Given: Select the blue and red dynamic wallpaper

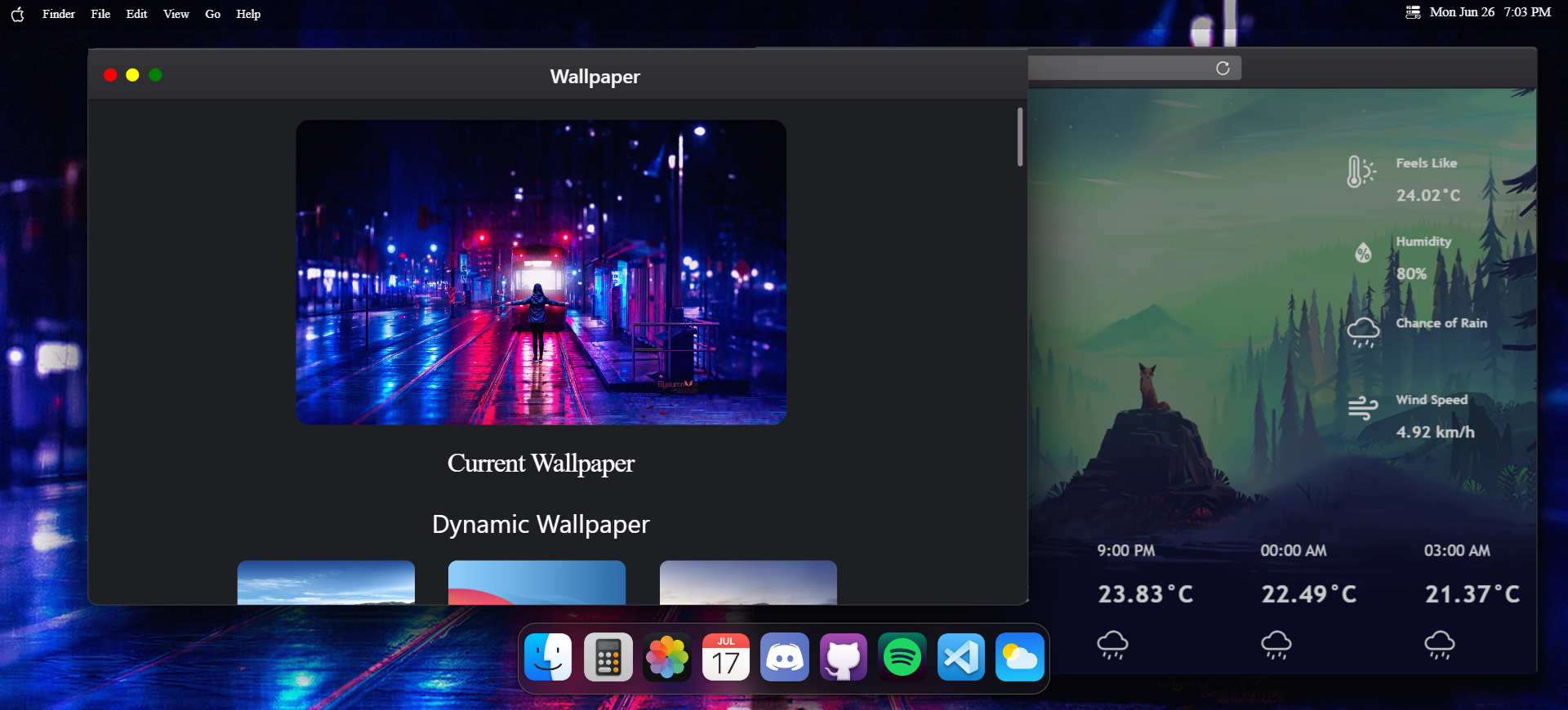Looking at the screenshot, I should pyautogui.click(x=537, y=583).
